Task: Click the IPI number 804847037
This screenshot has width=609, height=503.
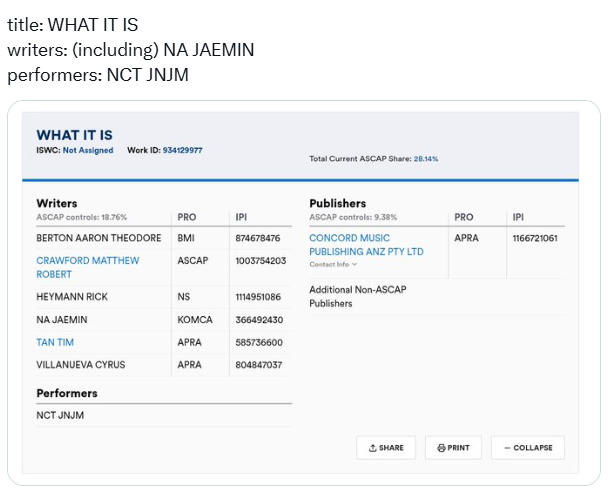Action: coord(258,365)
